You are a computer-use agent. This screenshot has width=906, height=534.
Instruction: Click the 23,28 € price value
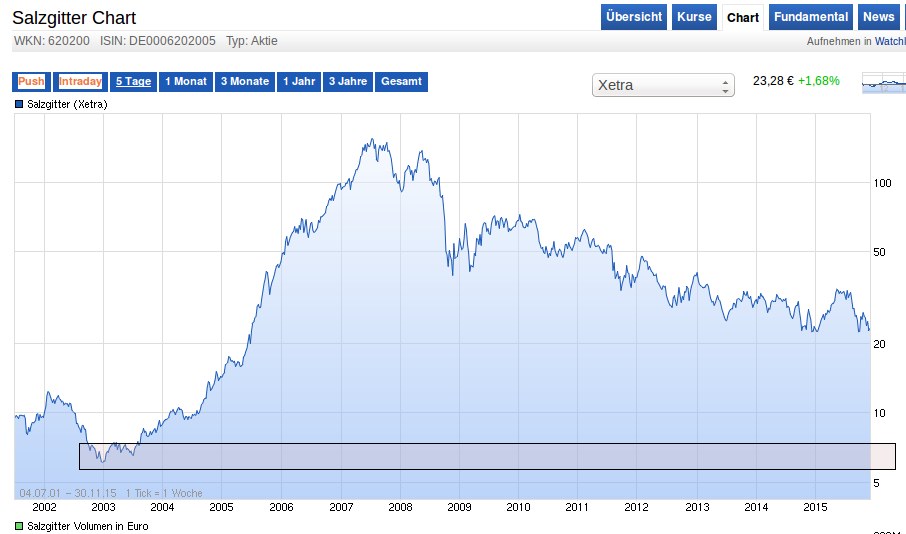773,81
